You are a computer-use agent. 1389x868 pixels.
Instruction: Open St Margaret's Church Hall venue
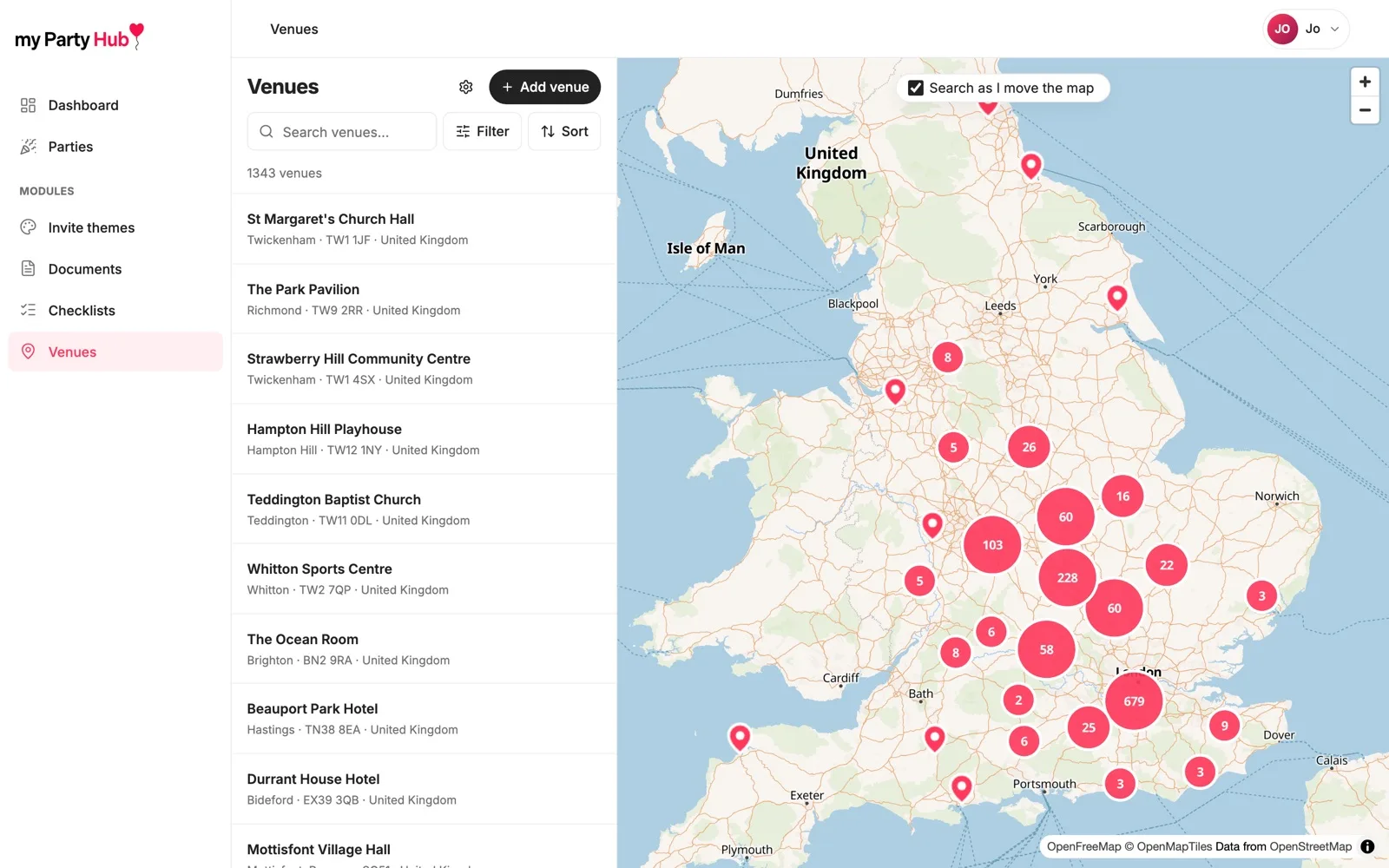click(x=424, y=229)
